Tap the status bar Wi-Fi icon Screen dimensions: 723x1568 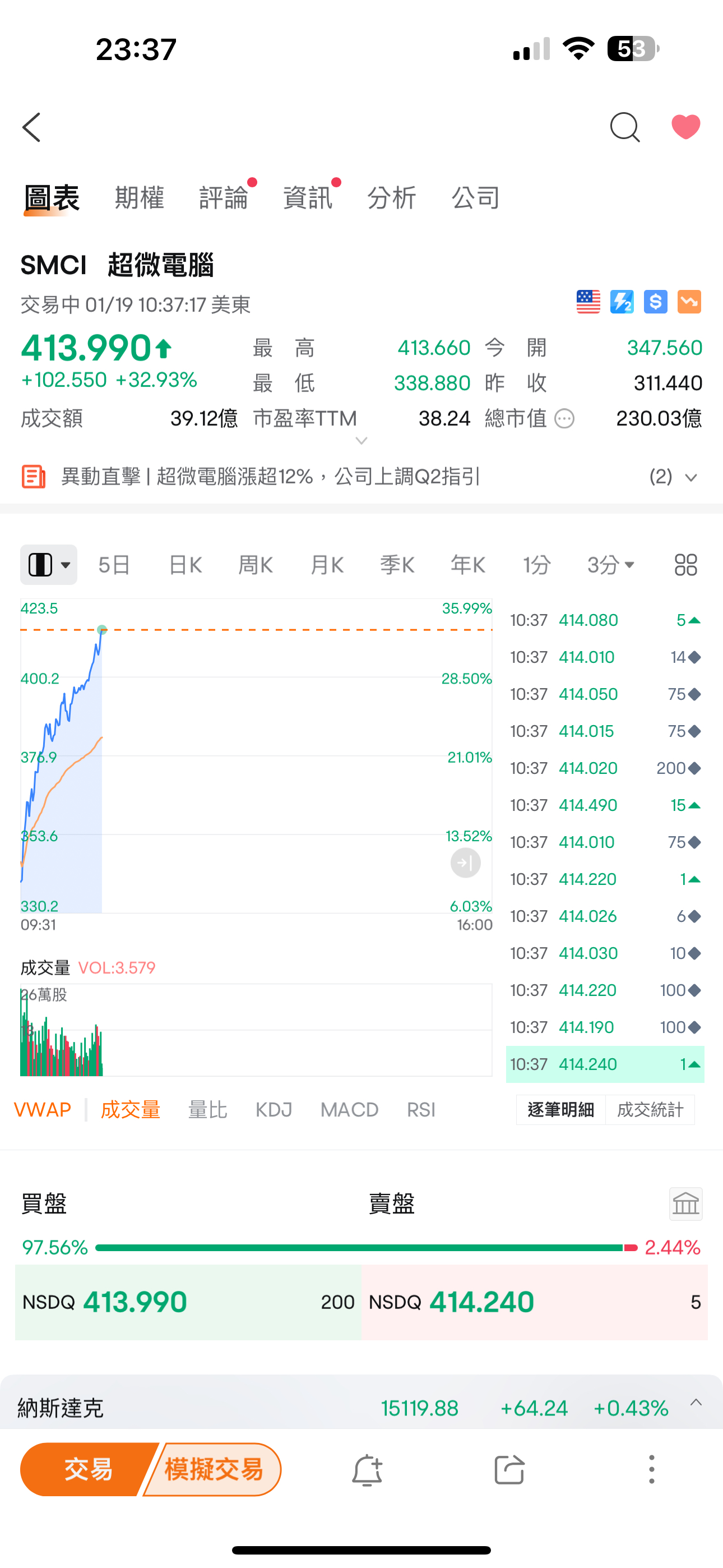[x=578, y=49]
